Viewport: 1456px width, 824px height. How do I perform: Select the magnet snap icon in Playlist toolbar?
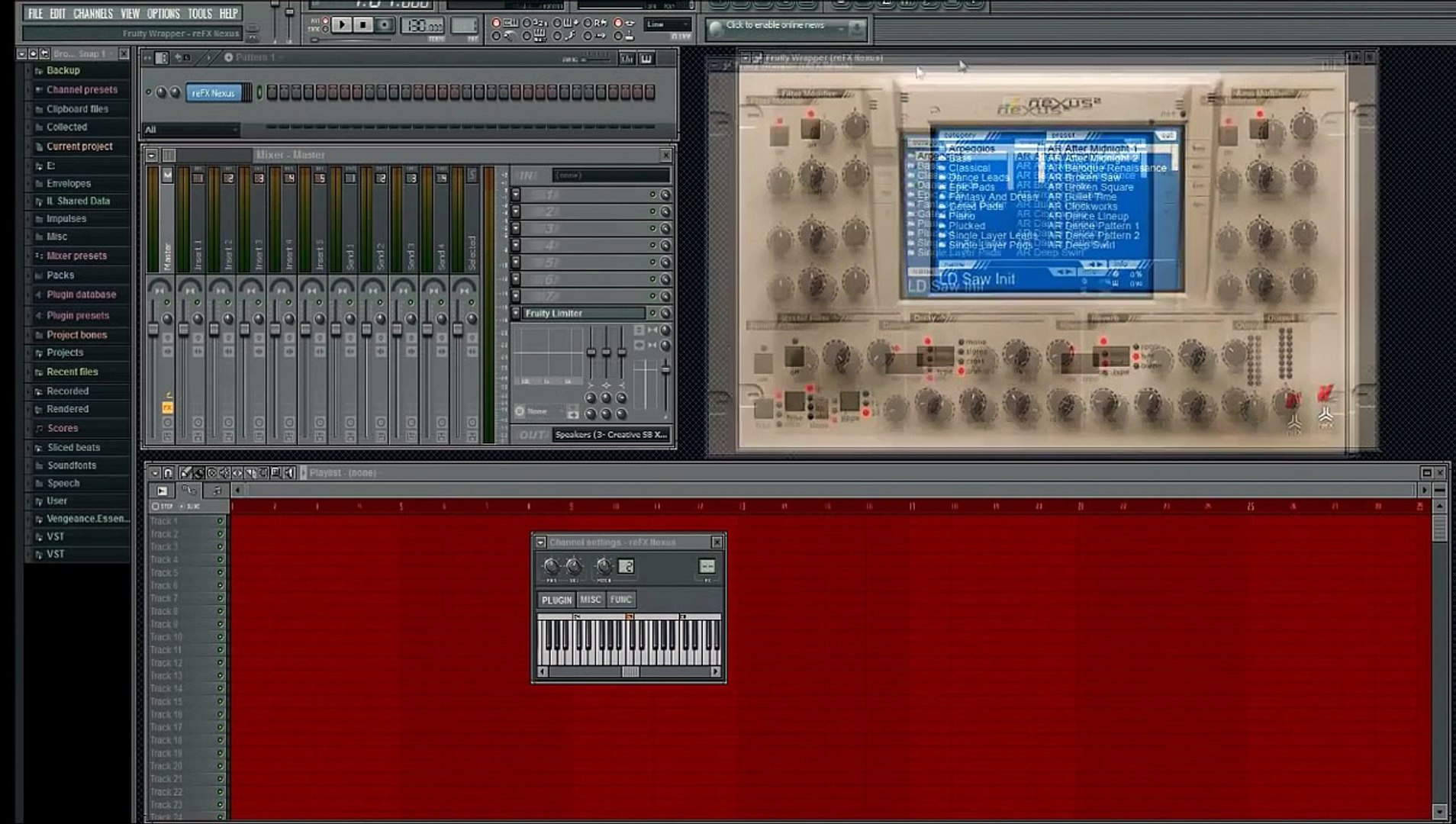[169, 473]
